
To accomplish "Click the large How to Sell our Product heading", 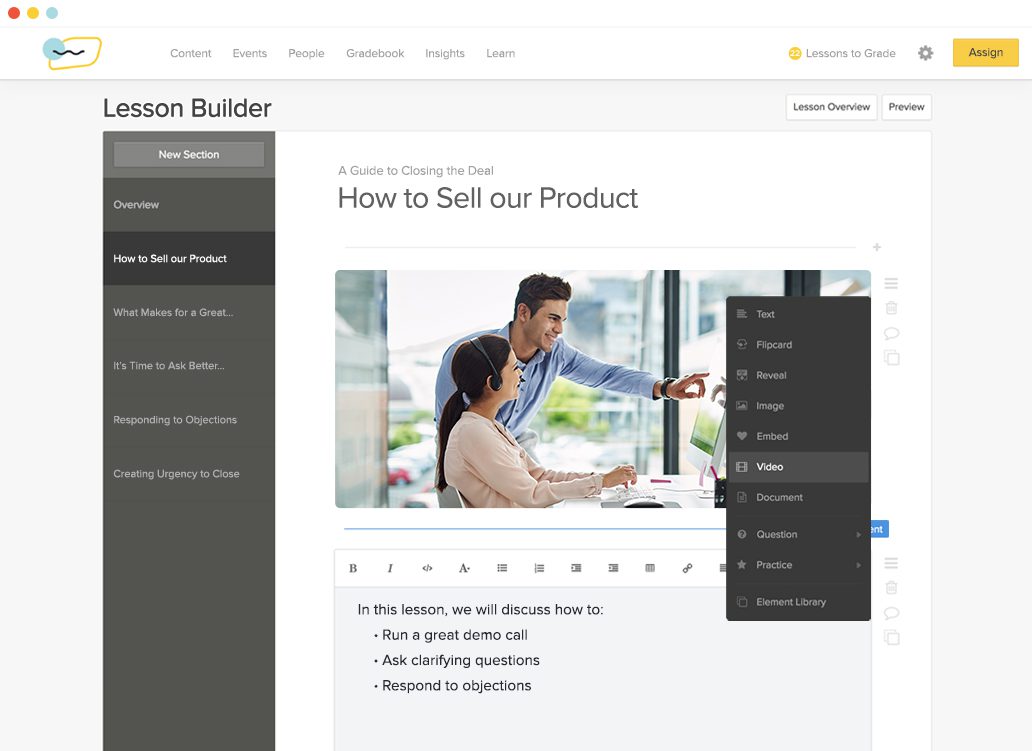I will pyautogui.click(x=488, y=198).
